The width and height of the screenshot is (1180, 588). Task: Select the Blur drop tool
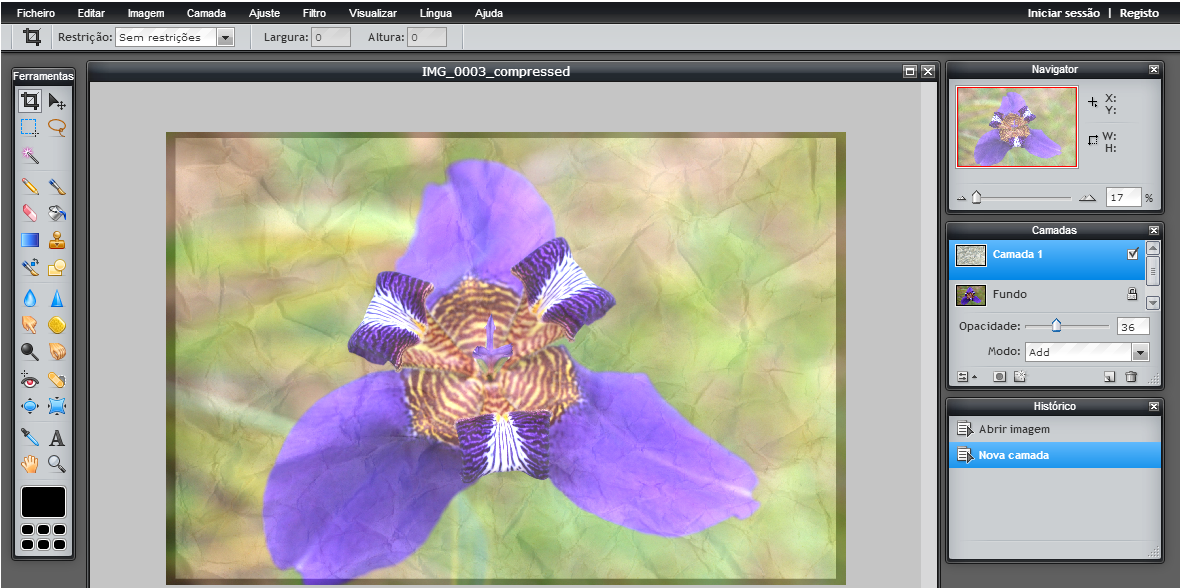pyautogui.click(x=30, y=298)
